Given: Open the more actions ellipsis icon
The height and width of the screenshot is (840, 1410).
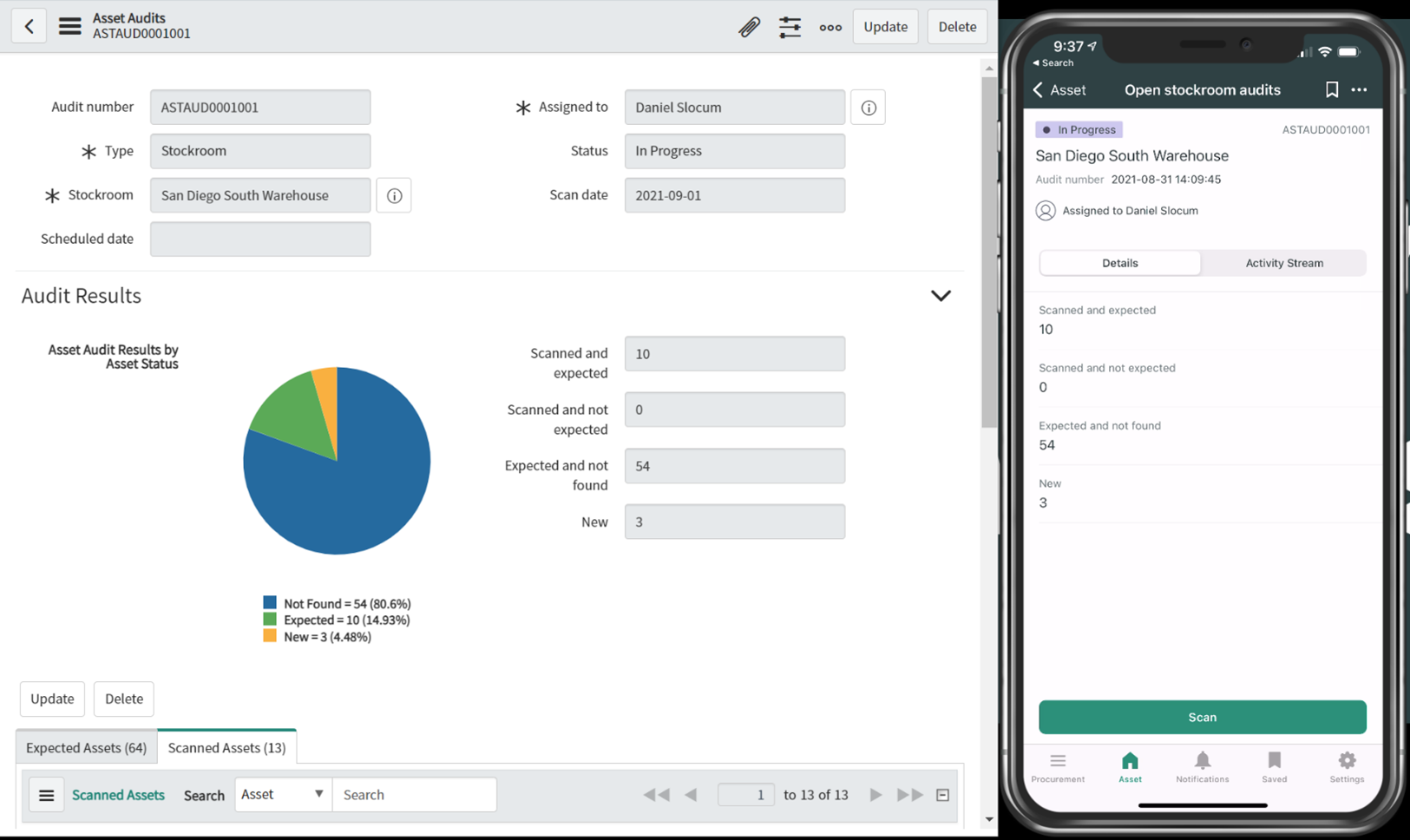Looking at the screenshot, I should (830, 27).
